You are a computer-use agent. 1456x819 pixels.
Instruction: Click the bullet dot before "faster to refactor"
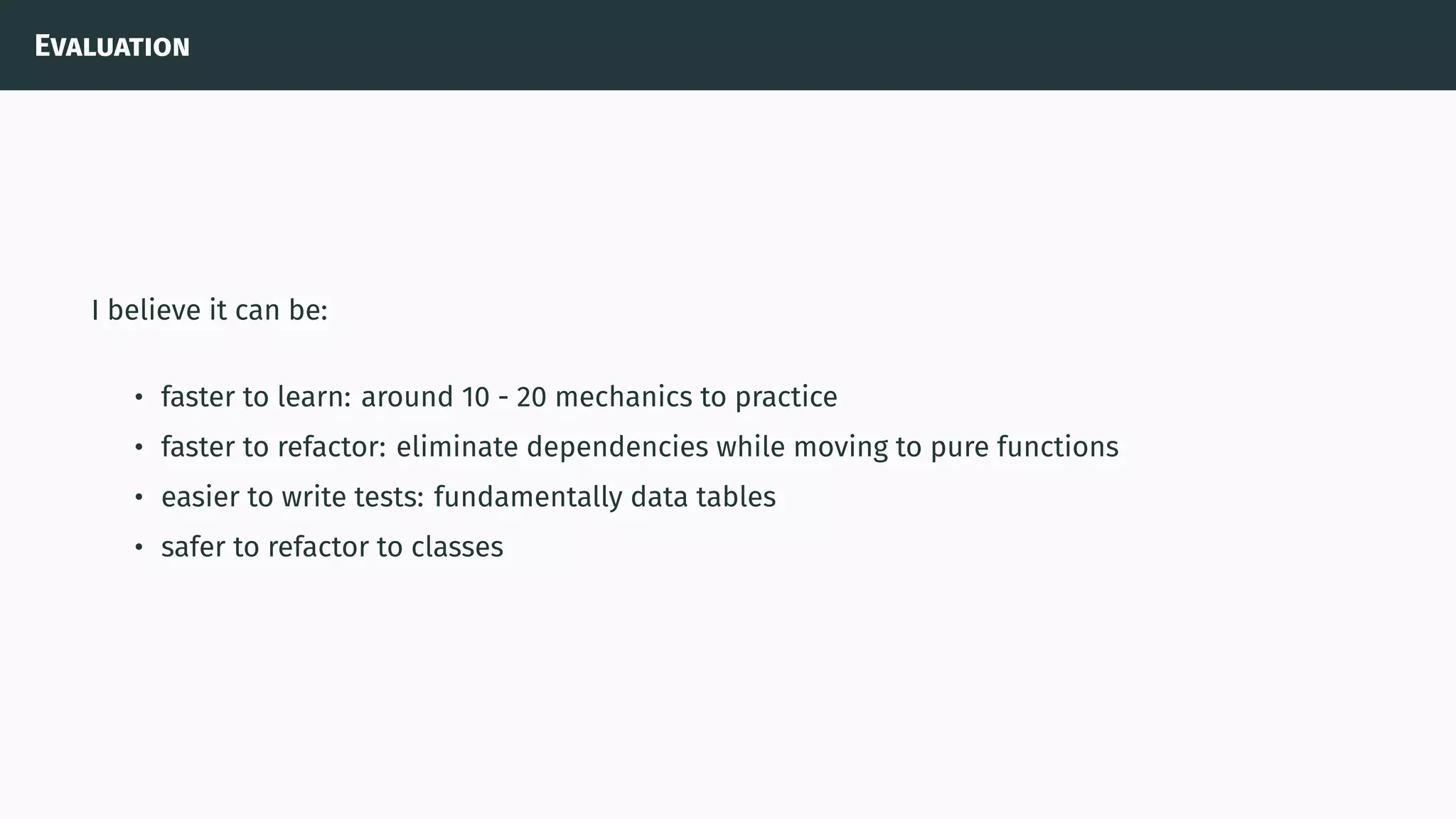point(139,448)
